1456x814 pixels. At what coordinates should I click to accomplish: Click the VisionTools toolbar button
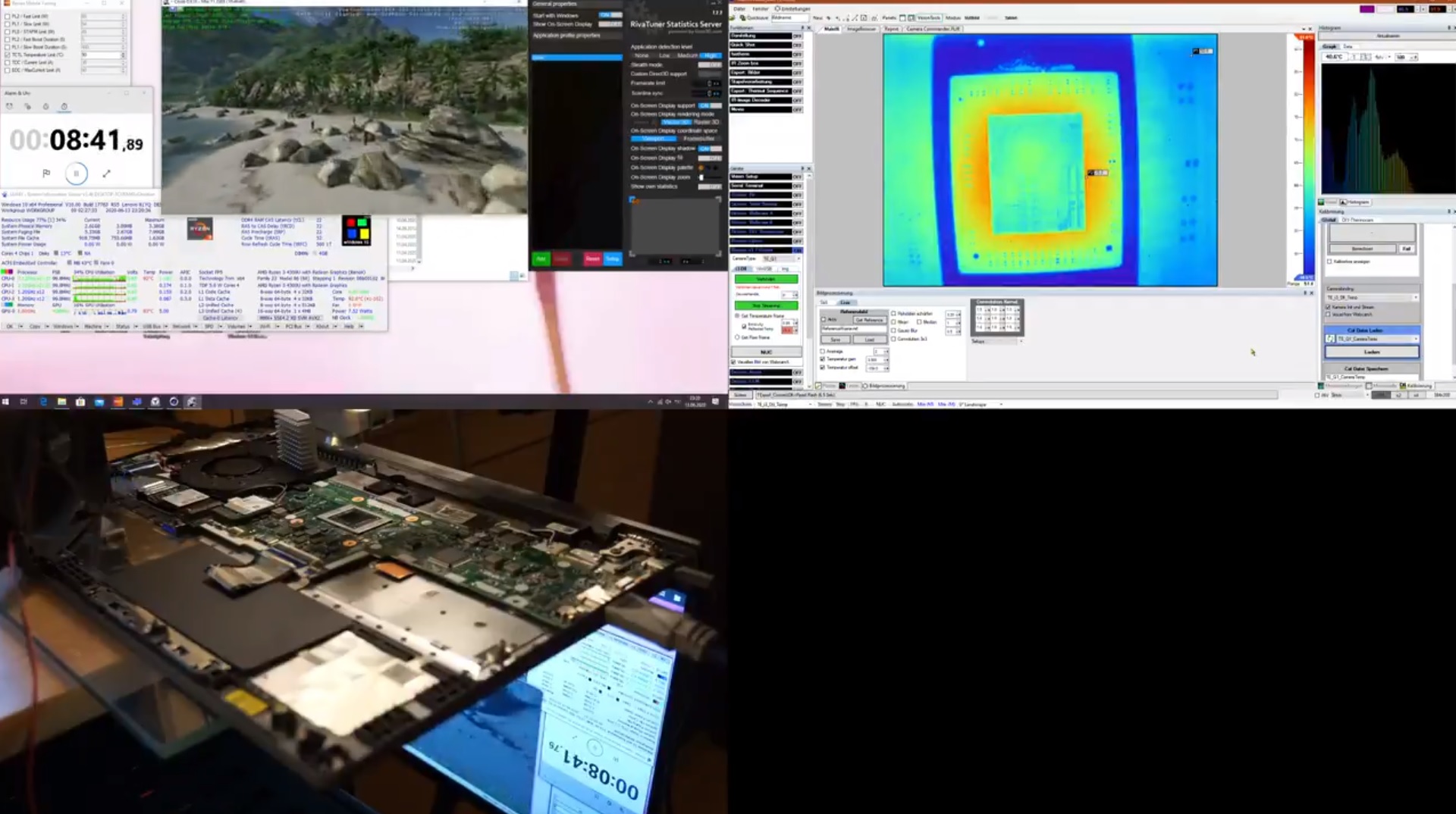point(929,17)
